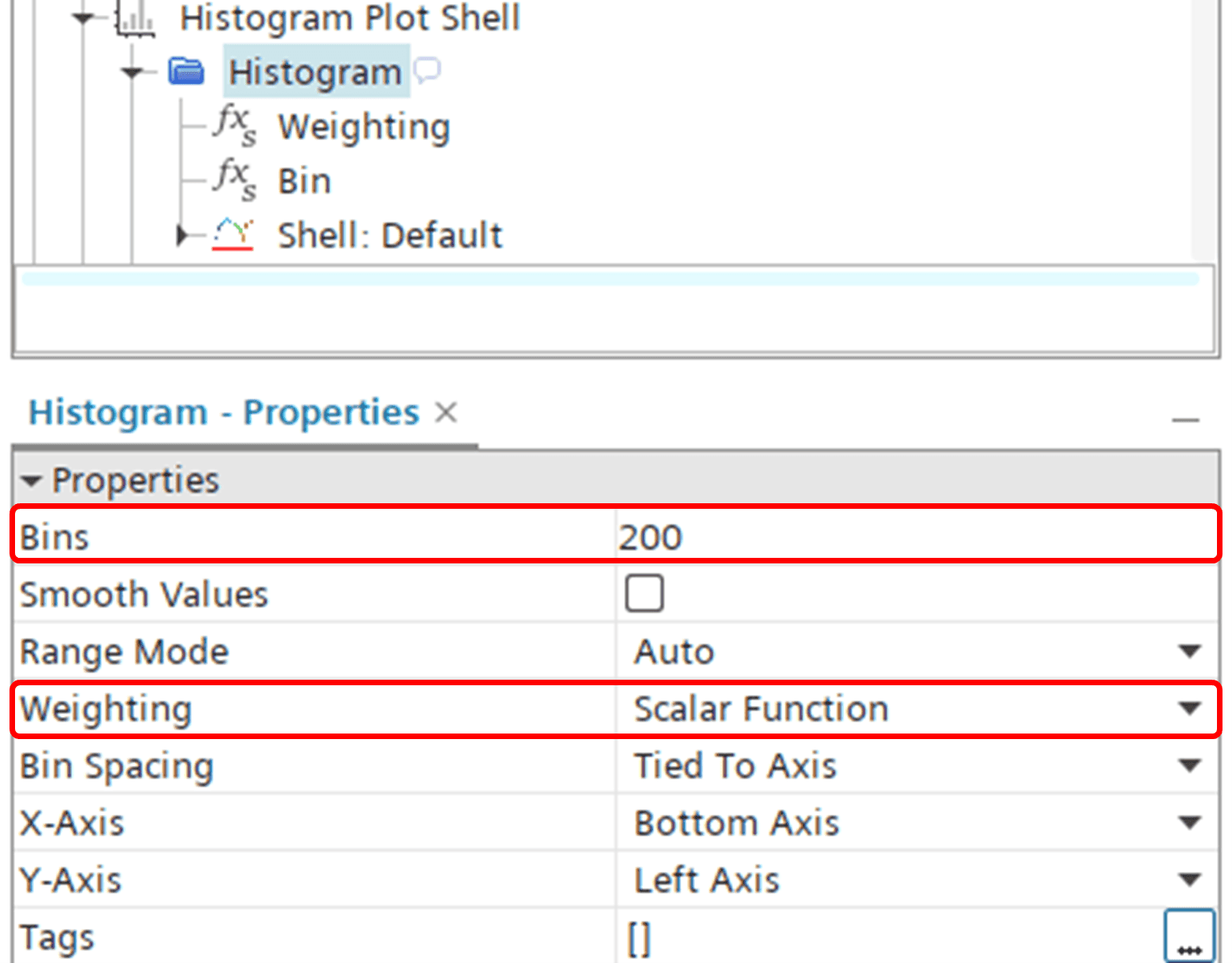Collapse the Properties section header
The image size is (1232, 963).
pos(32,480)
